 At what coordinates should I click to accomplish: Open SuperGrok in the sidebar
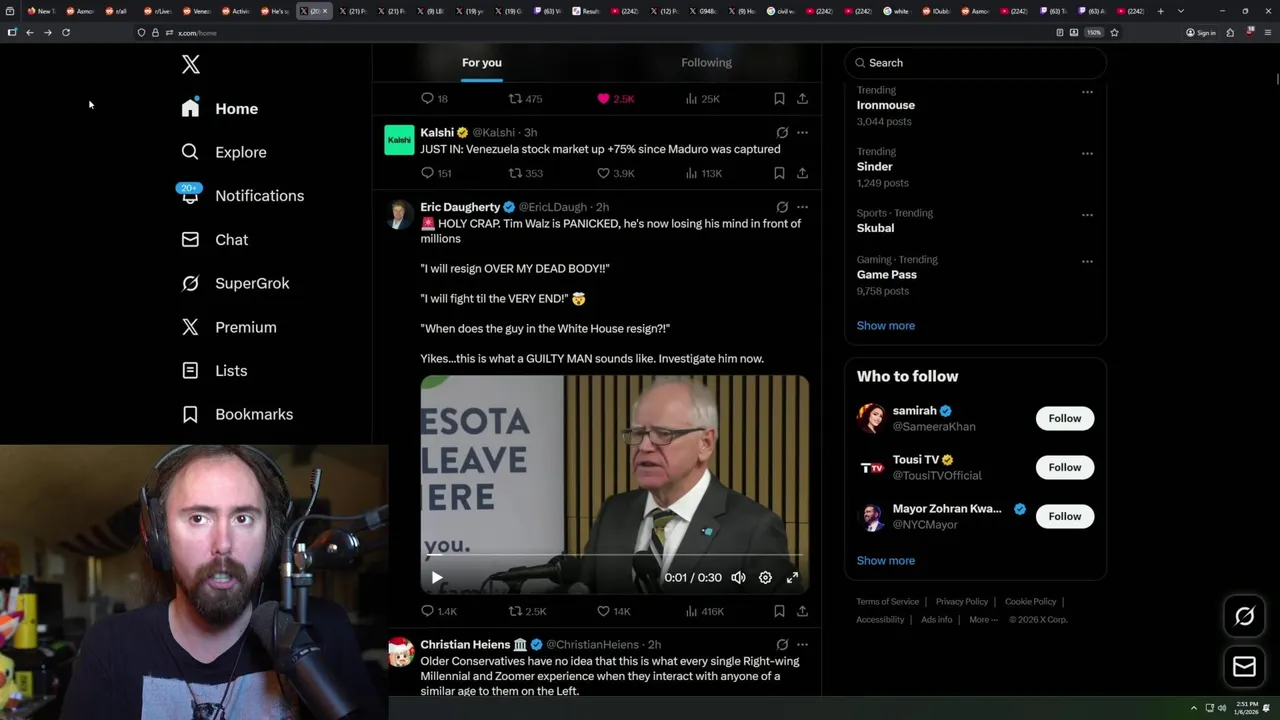click(x=235, y=283)
